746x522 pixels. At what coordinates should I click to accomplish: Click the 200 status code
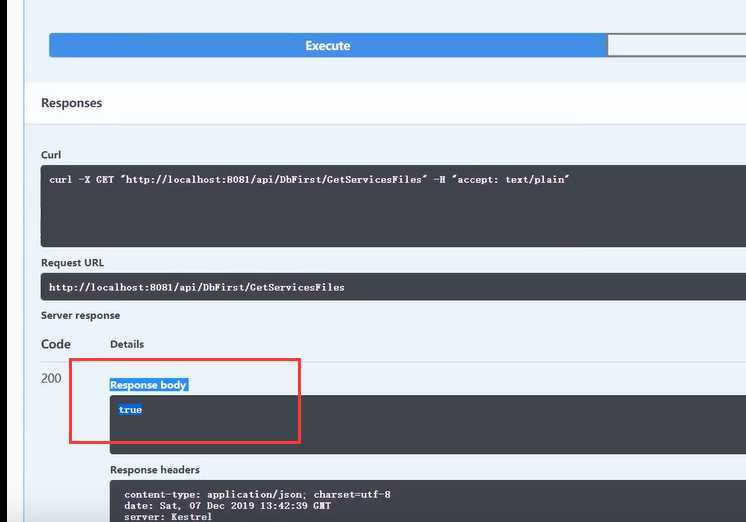pyautogui.click(x=51, y=378)
